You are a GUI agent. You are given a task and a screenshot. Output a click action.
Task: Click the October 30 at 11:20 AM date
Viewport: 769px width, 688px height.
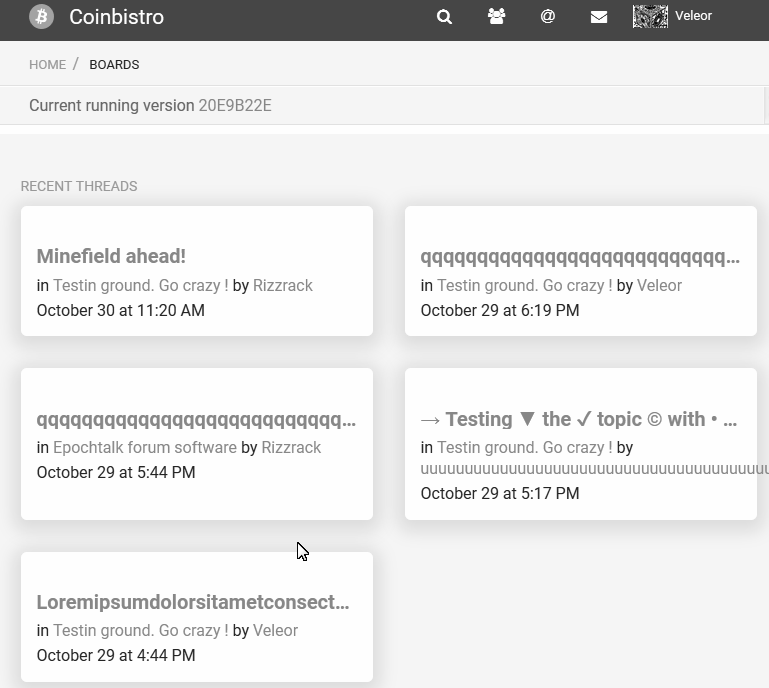(x=121, y=310)
